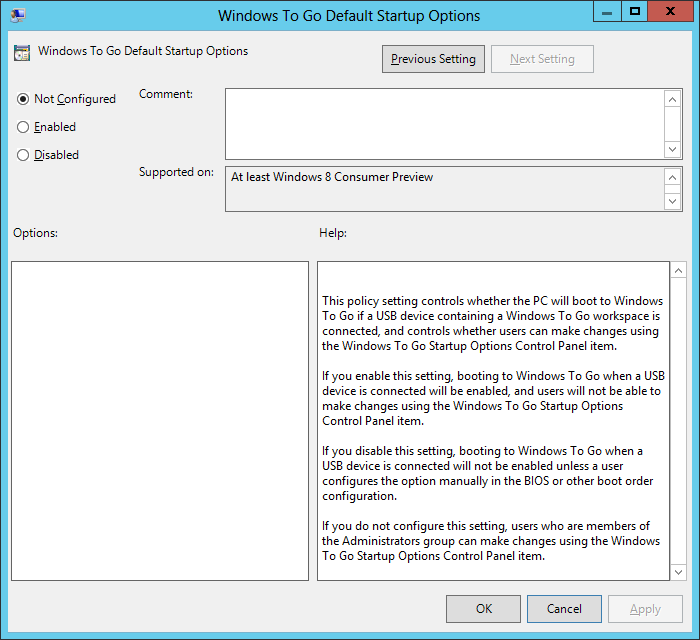Viewport: 700px width, 640px height.
Task: Click the policy setting icon beside the heading
Action: pyautogui.click(x=22, y=53)
